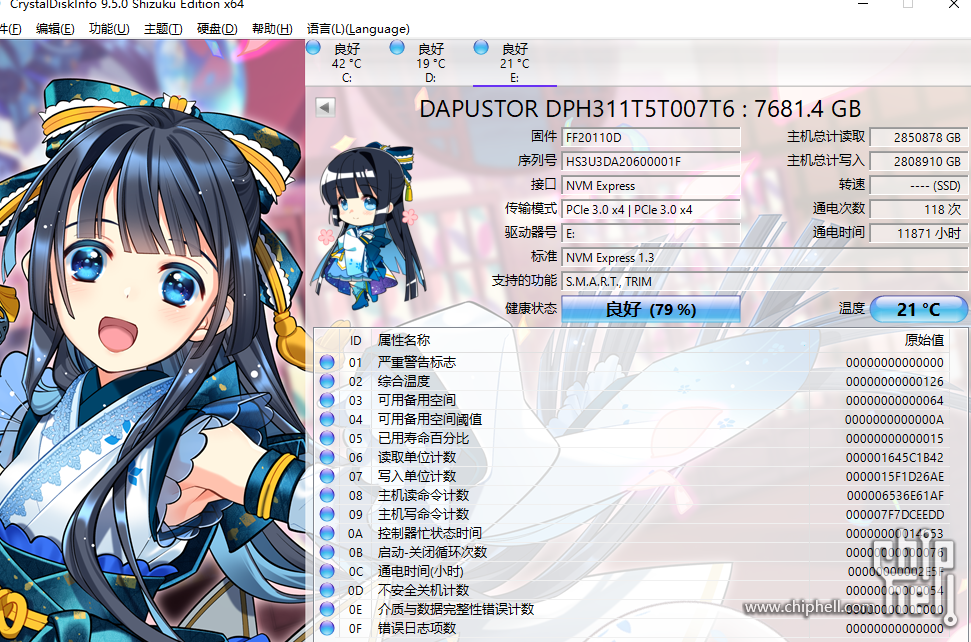Screen dimensions: 971x642
Task: Open the 帮助(H) menu
Action: [x=272, y=28]
